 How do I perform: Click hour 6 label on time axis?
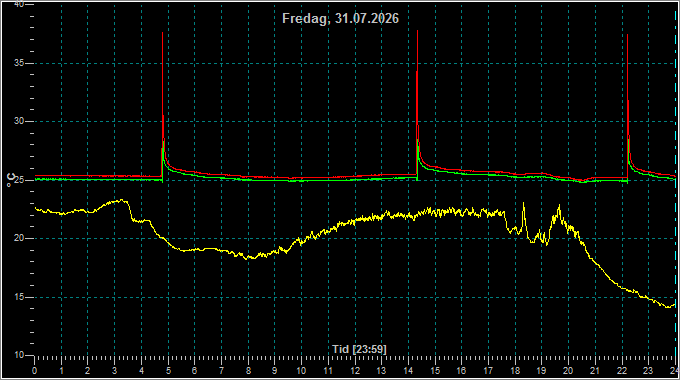coord(195,371)
